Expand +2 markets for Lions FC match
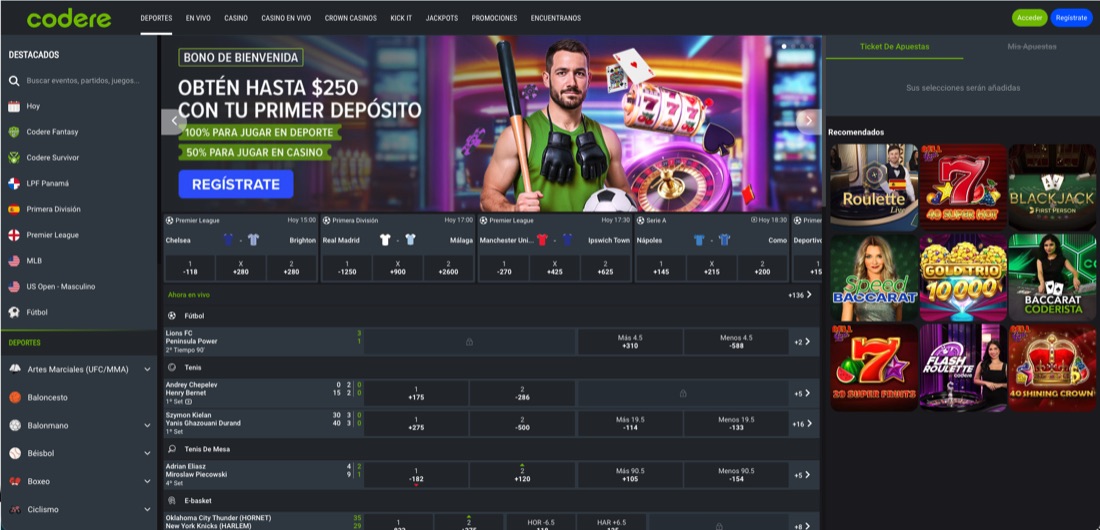 (803, 342)
